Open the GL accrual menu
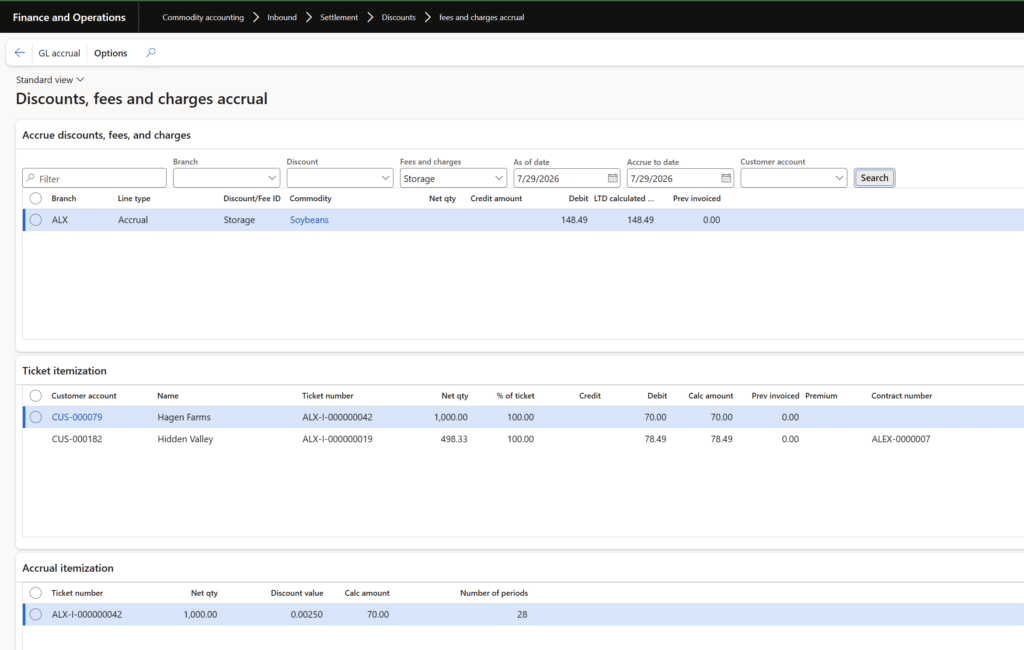 [59, 53]
